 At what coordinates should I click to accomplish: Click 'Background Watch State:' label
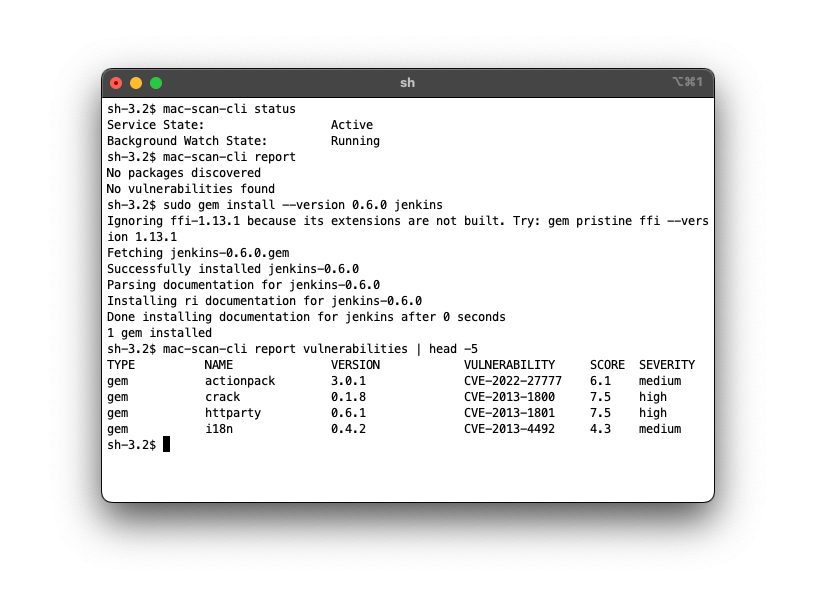[187, 141]
